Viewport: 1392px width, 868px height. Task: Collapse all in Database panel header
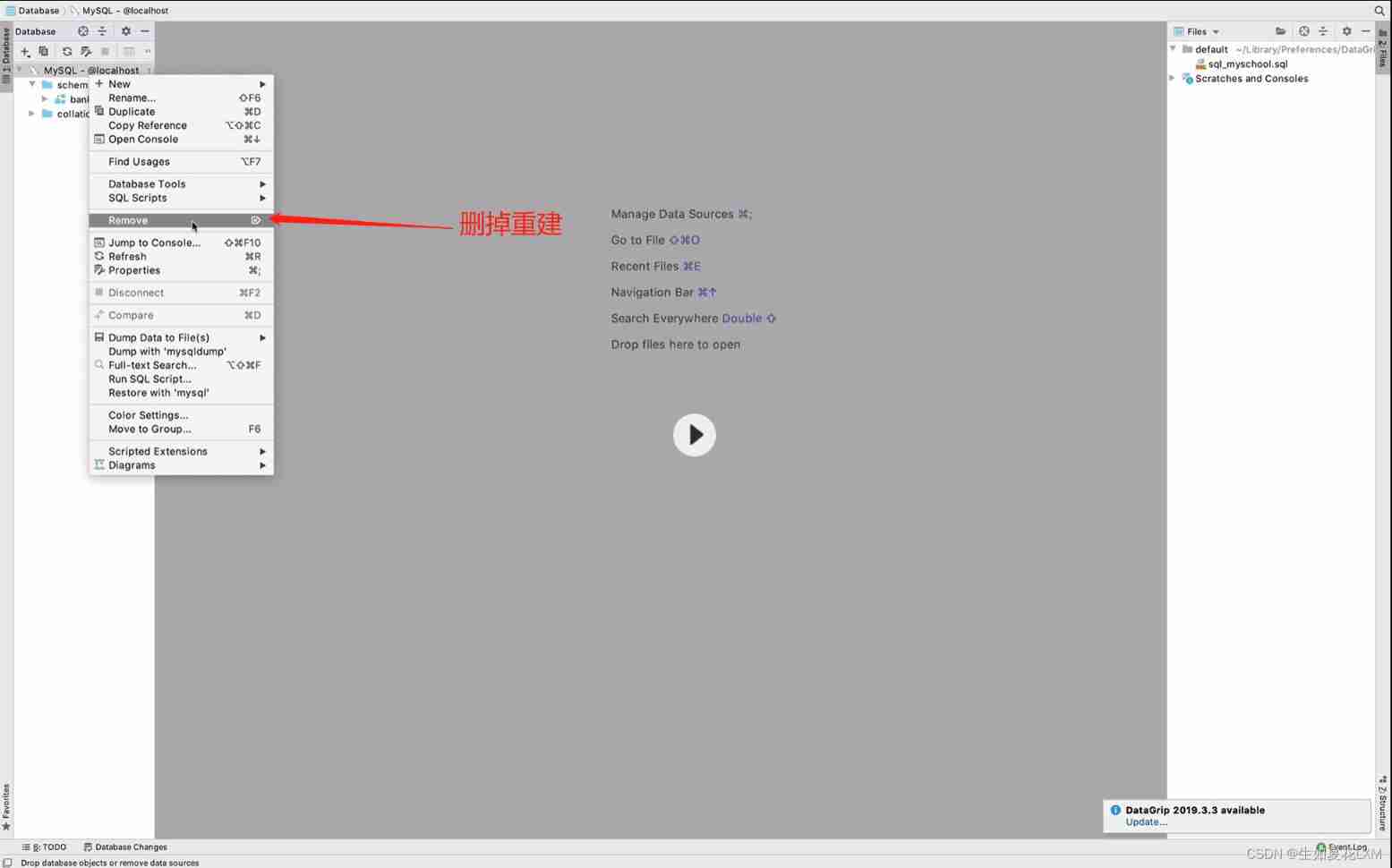tap(102, 31)
